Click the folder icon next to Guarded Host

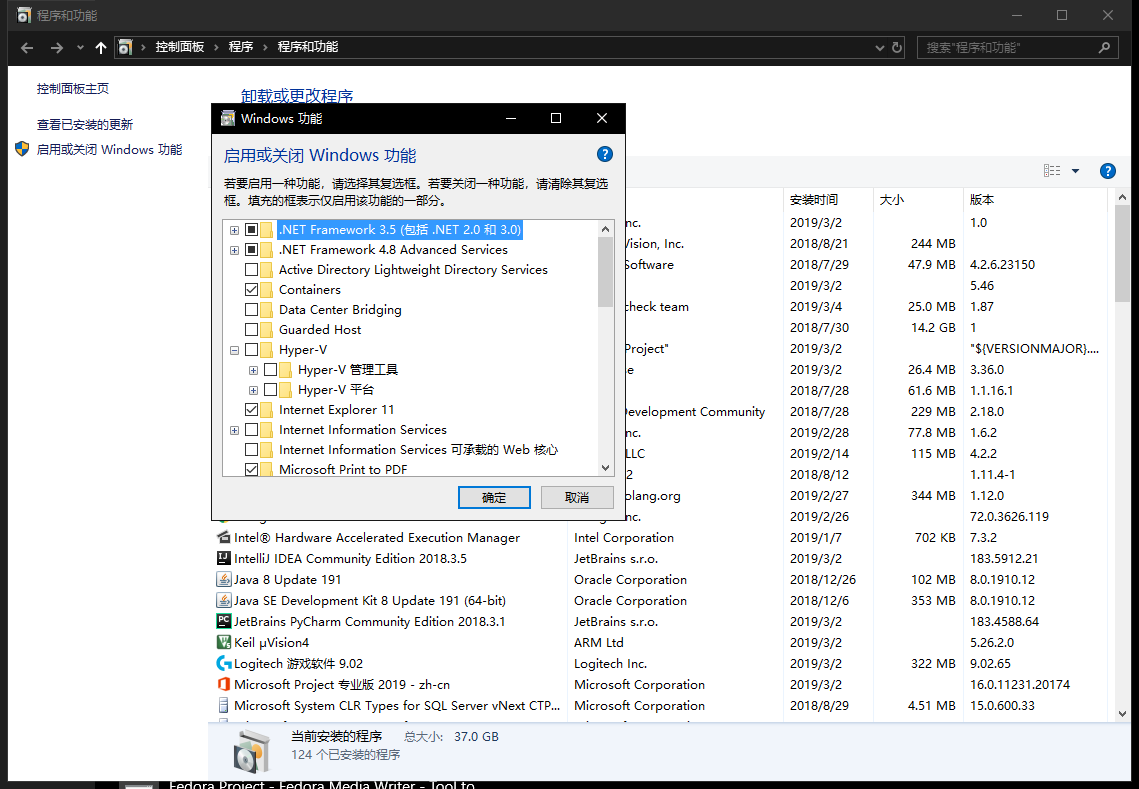[267, 330]
